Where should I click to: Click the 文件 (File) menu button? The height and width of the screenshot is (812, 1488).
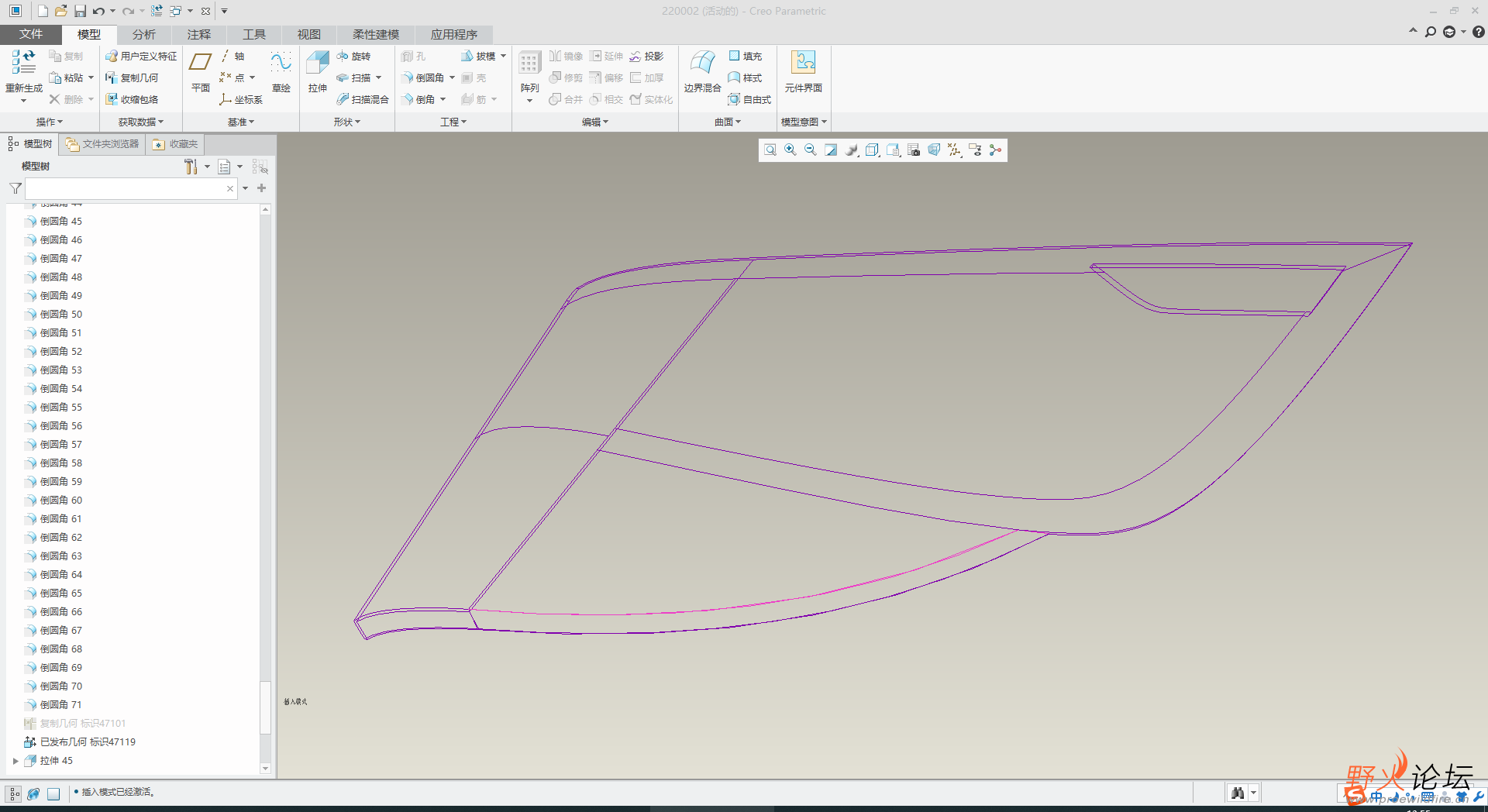pos(31,34)
